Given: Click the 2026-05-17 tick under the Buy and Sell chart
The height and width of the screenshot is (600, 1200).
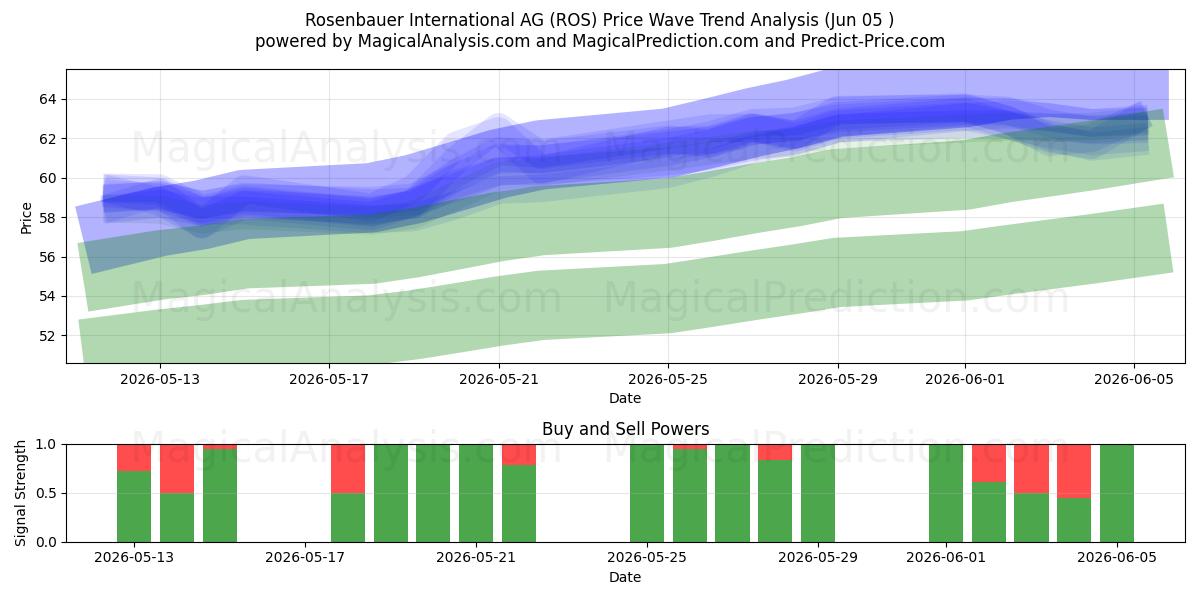Looking at the screenshot, I should point(305,559).
